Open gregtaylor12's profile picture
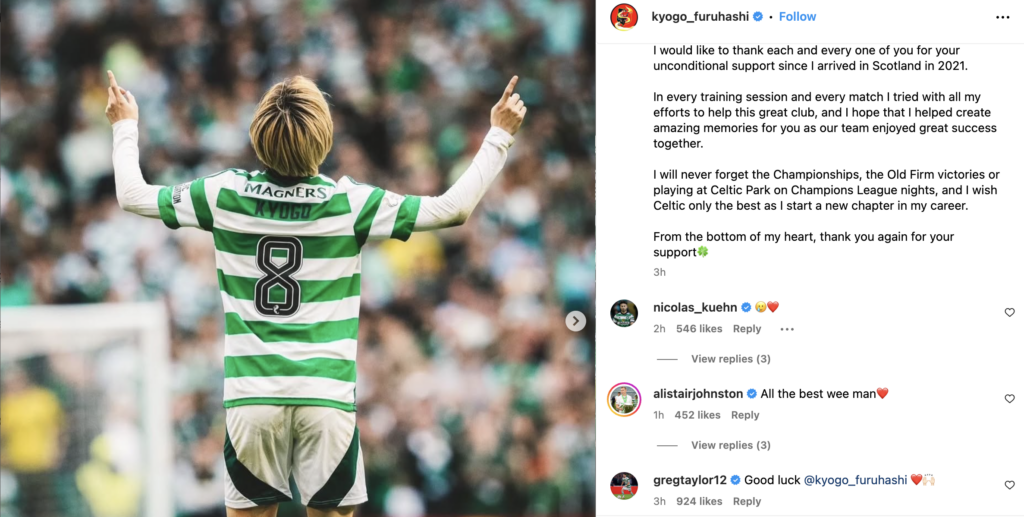Viewport: 1024px width, 517px height. [x=624, y=486]
